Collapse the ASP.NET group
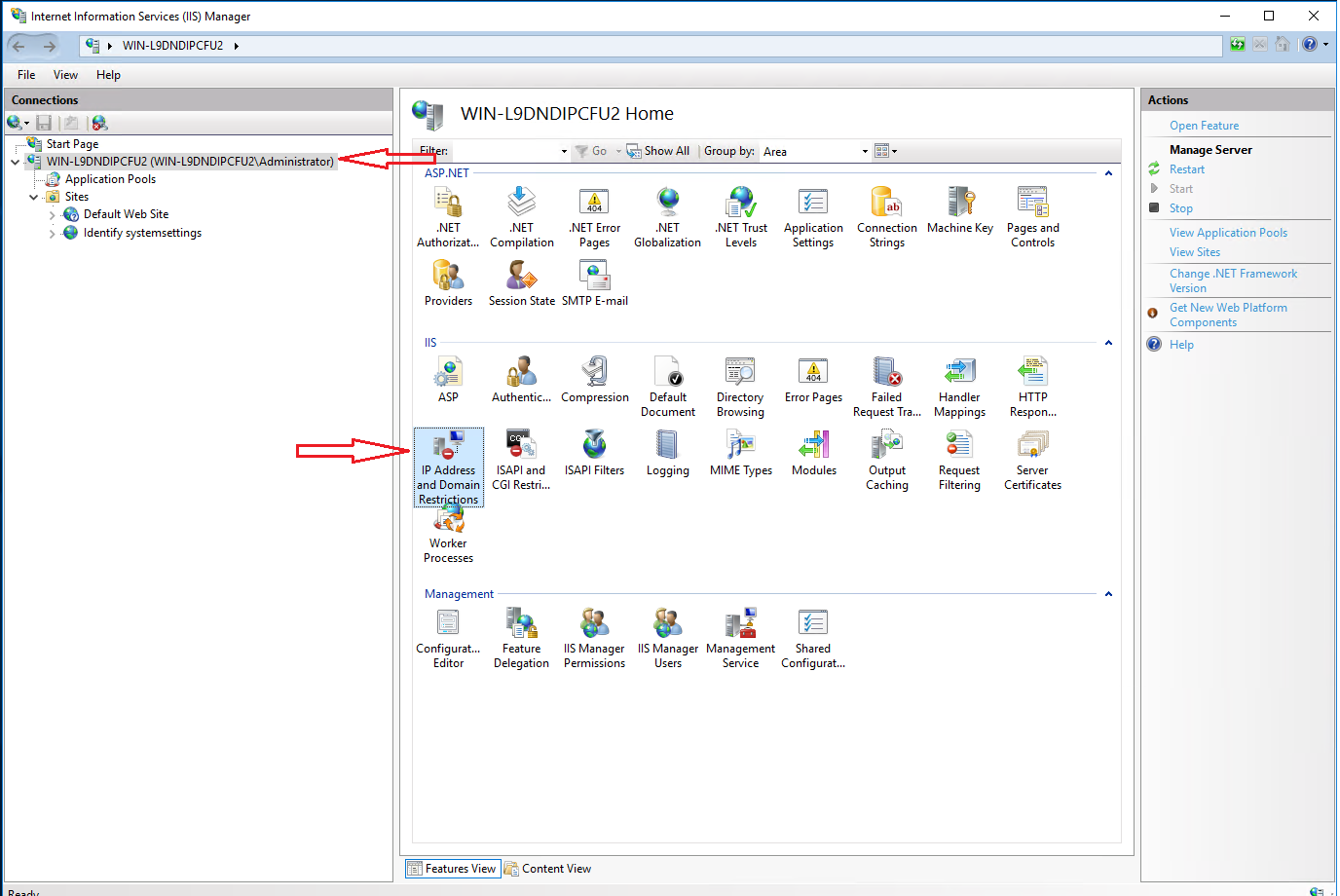1340x896 pixels. (x=1108, y=173)
